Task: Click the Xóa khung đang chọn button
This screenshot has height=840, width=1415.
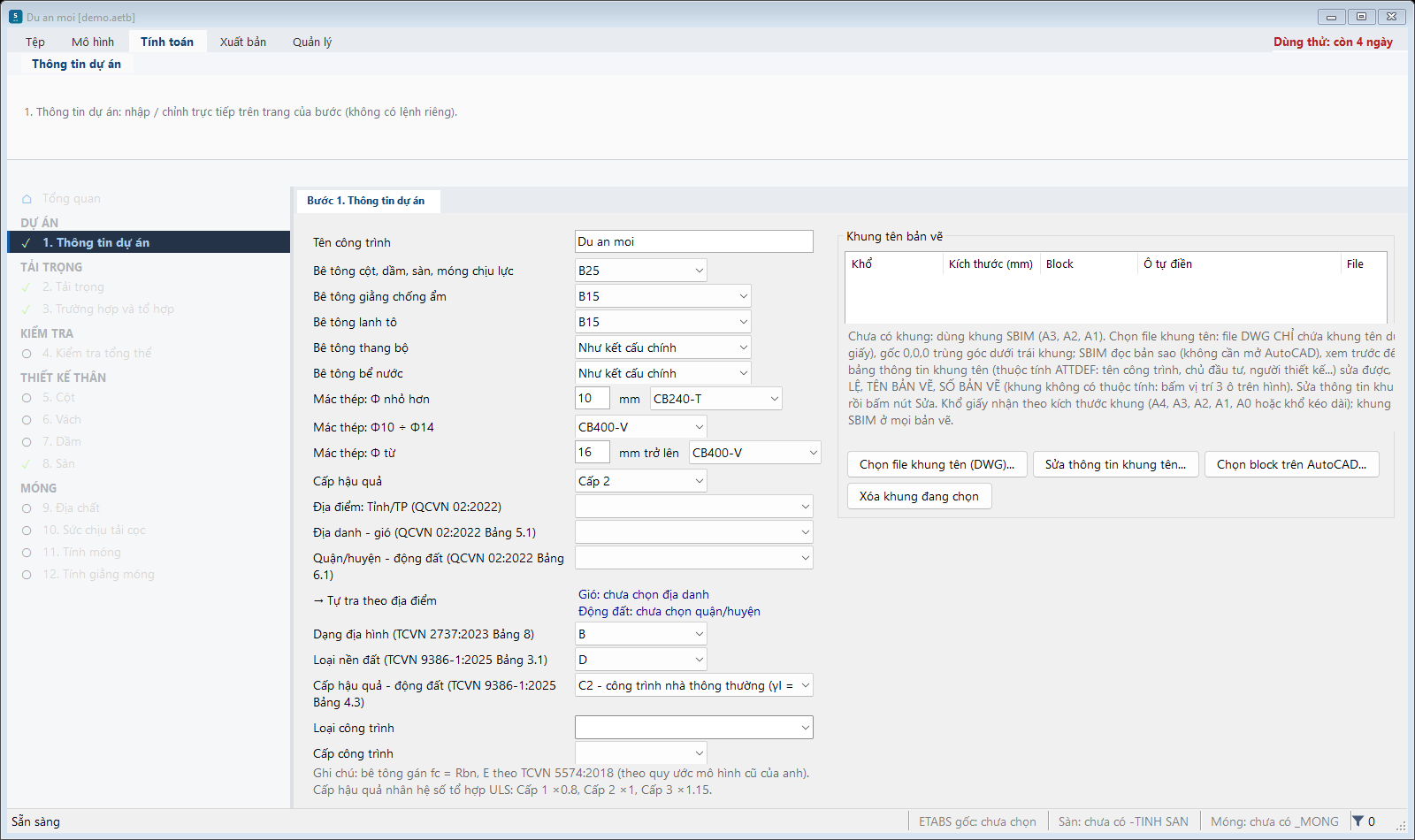Action: pyautogui.click(x=920, y=496)
